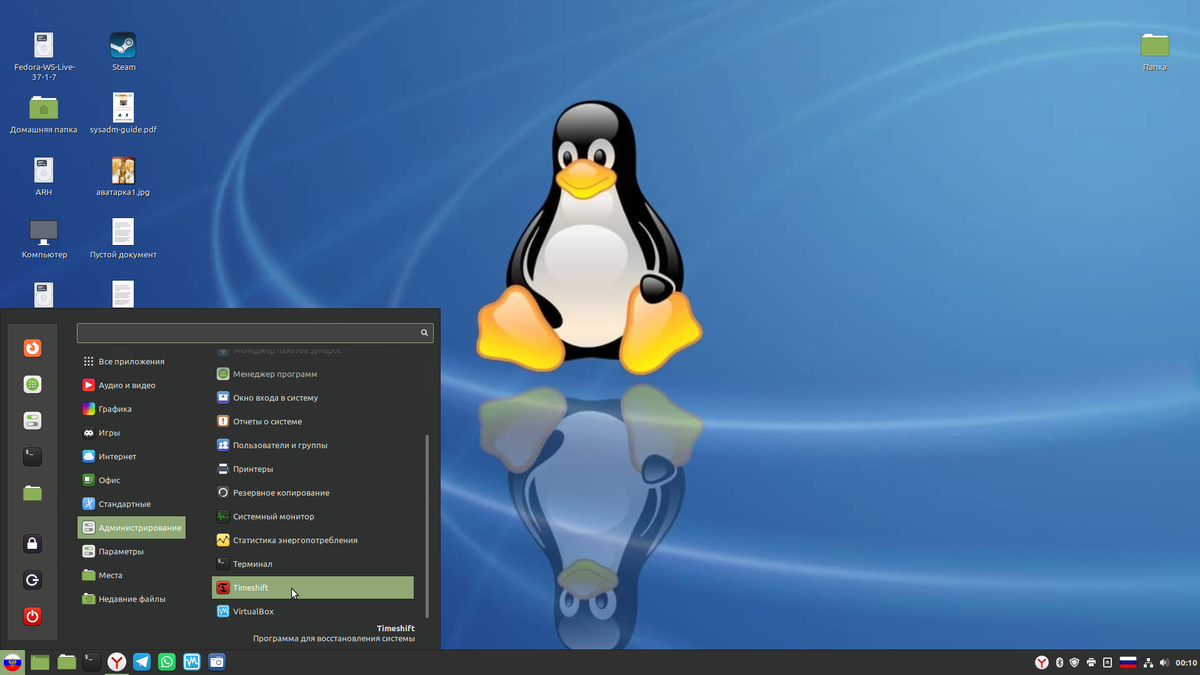Click the removable drives tray icon
The image size is (1200, 675).
pyautogui.click(x=1107, y=662)
